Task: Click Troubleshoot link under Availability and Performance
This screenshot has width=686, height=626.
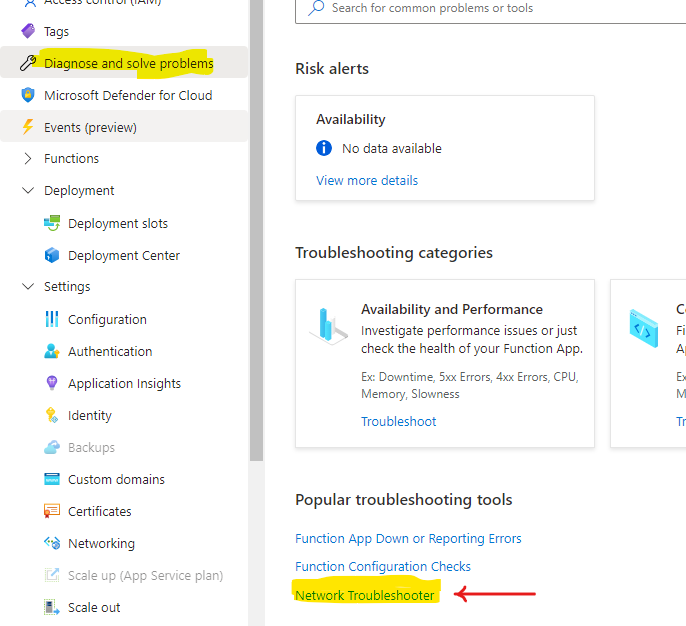Action: (399, 421)
